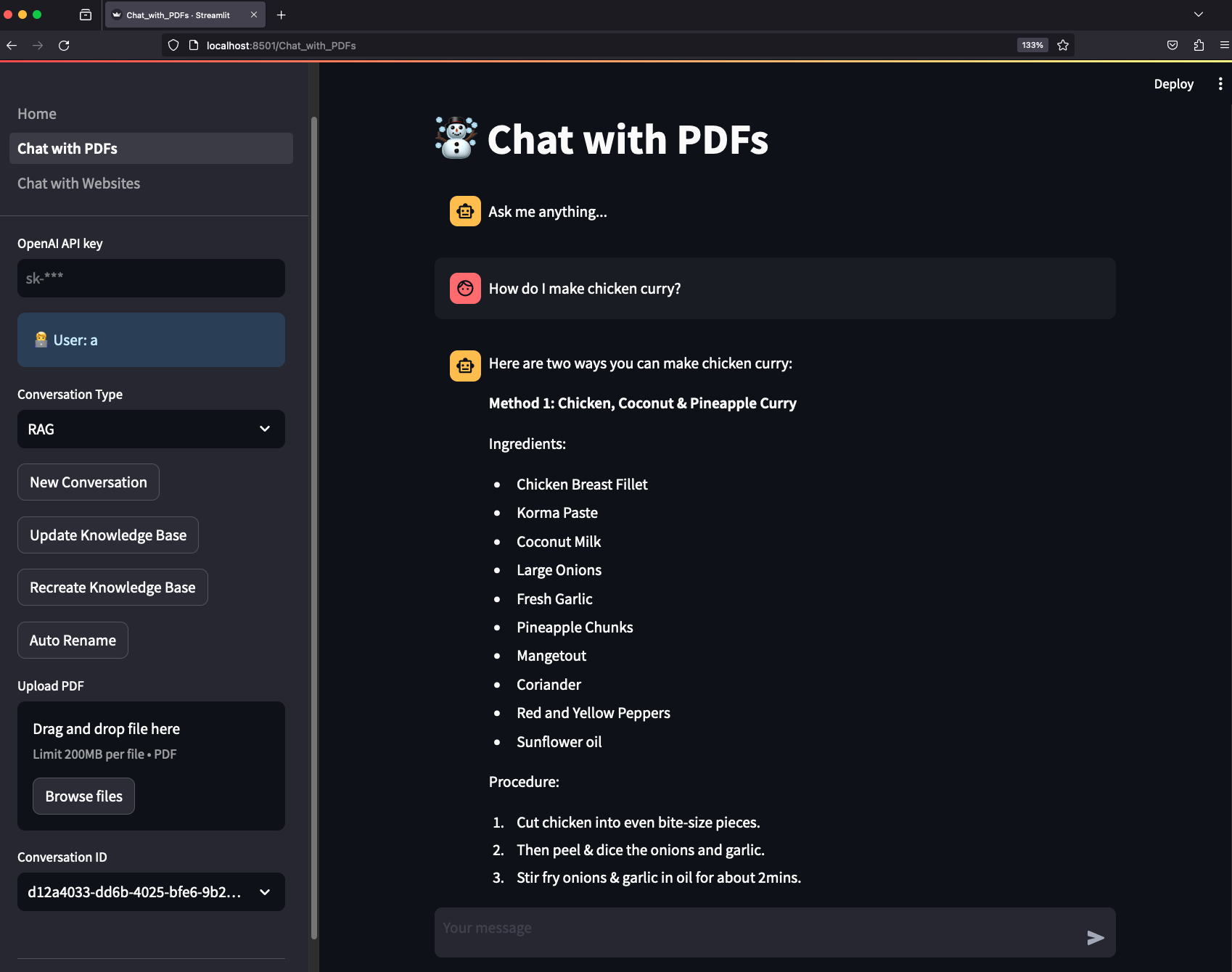This screenshot has width=1232, height=972.
Task: Expand the Conversation ID dropdown
Action: tap(151, 892)
